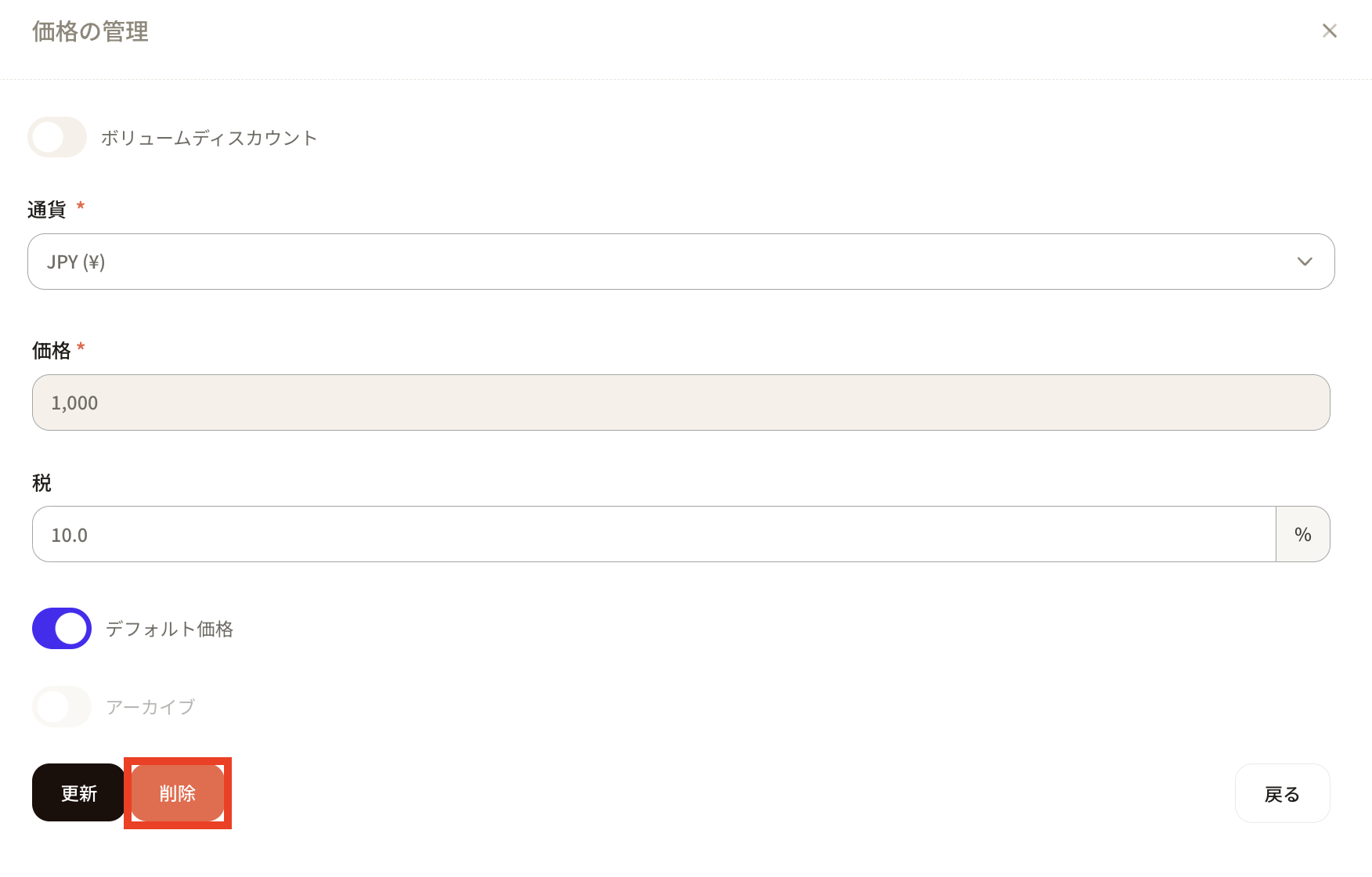This screenshot has height=877, width=1372.
Task: Turn off the デフォルト価格 toggle
Action: tap(62, 629)
